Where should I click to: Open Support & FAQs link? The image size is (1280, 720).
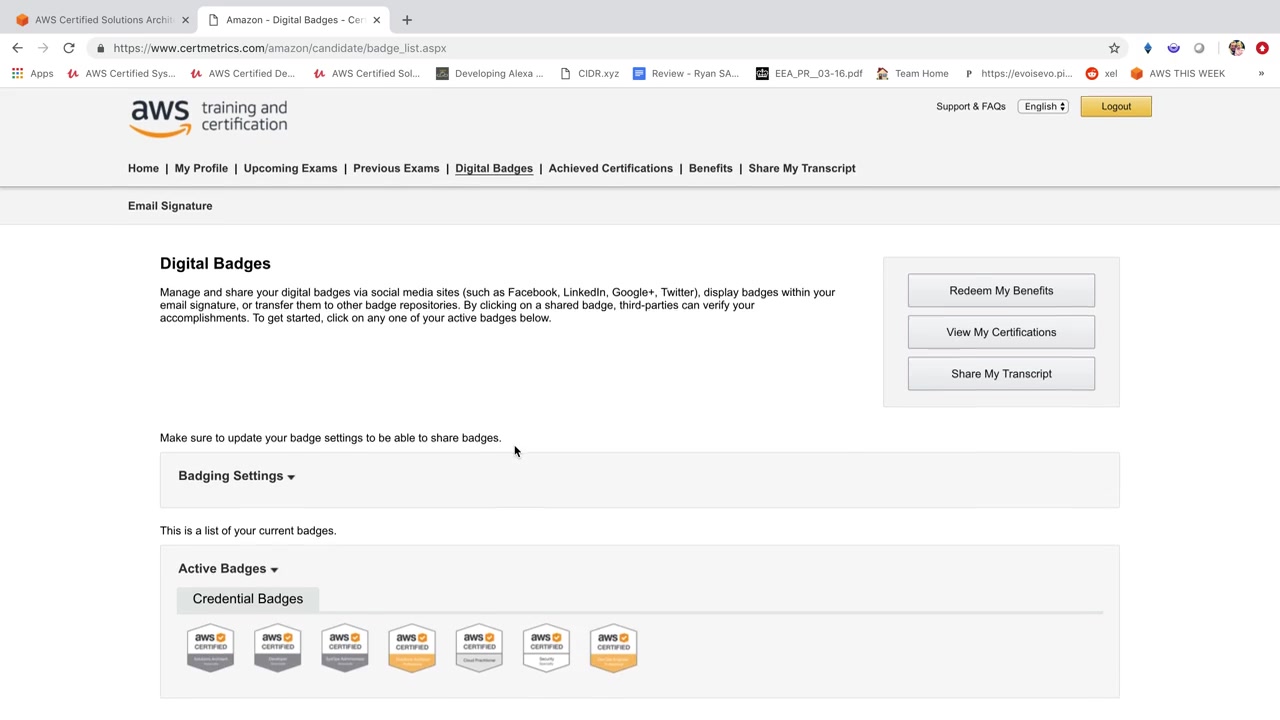[971, 106]
